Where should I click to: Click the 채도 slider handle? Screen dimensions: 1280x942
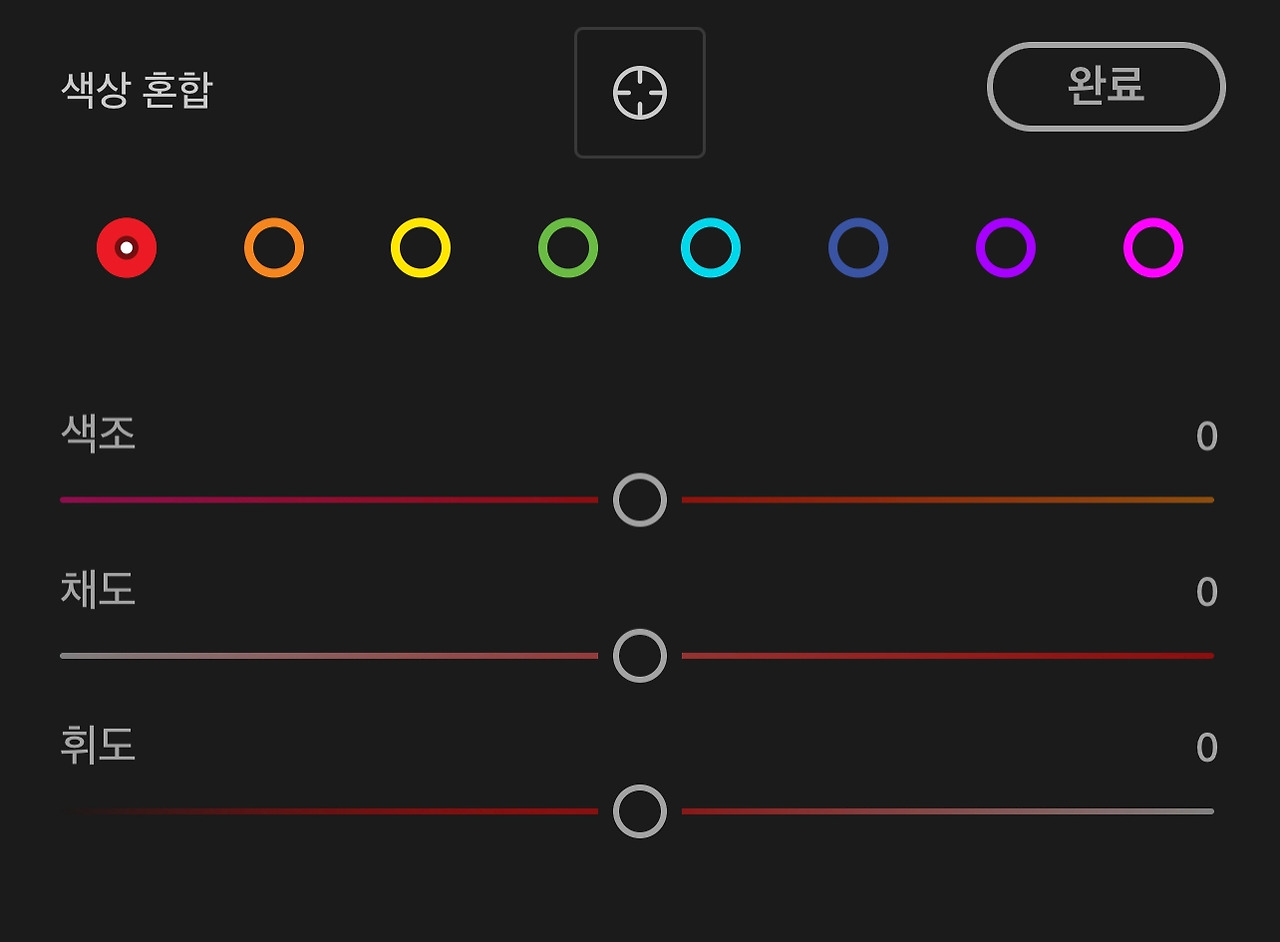pos(640,656)
